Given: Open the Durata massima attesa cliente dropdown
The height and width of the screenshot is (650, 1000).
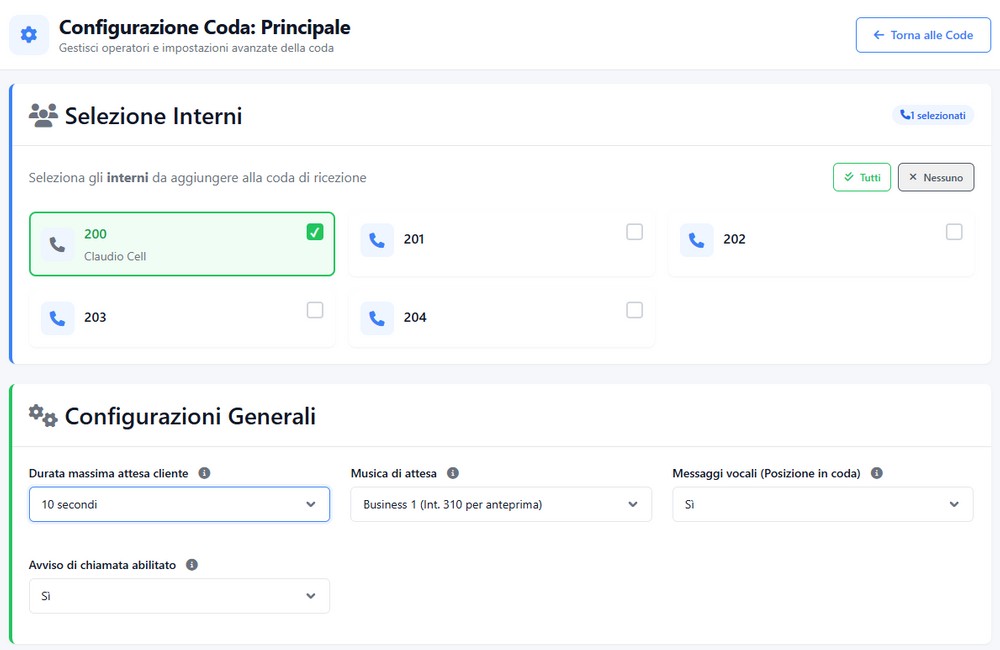Looking at the screenshot, I should [x=179, y=505].
